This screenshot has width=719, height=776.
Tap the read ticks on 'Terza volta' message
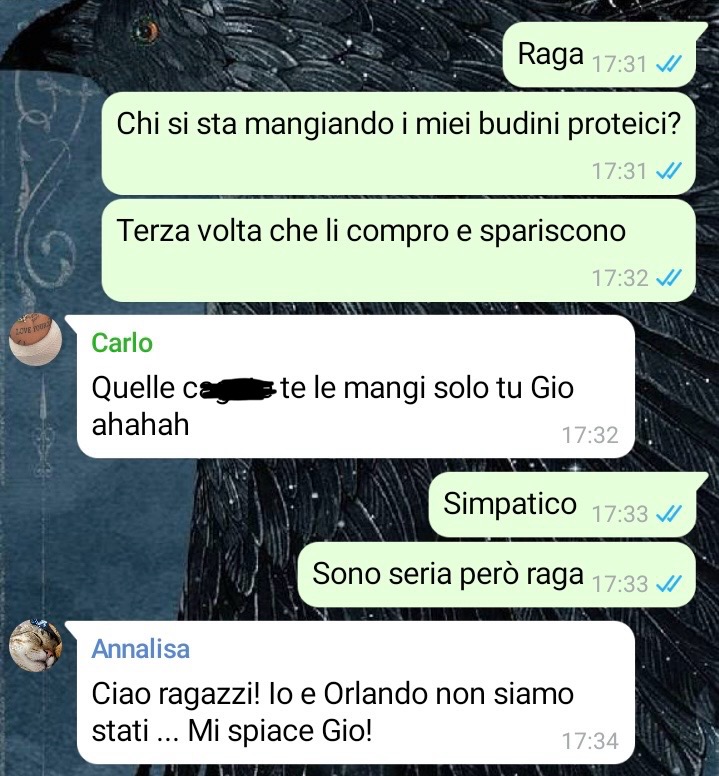(669, 278)
